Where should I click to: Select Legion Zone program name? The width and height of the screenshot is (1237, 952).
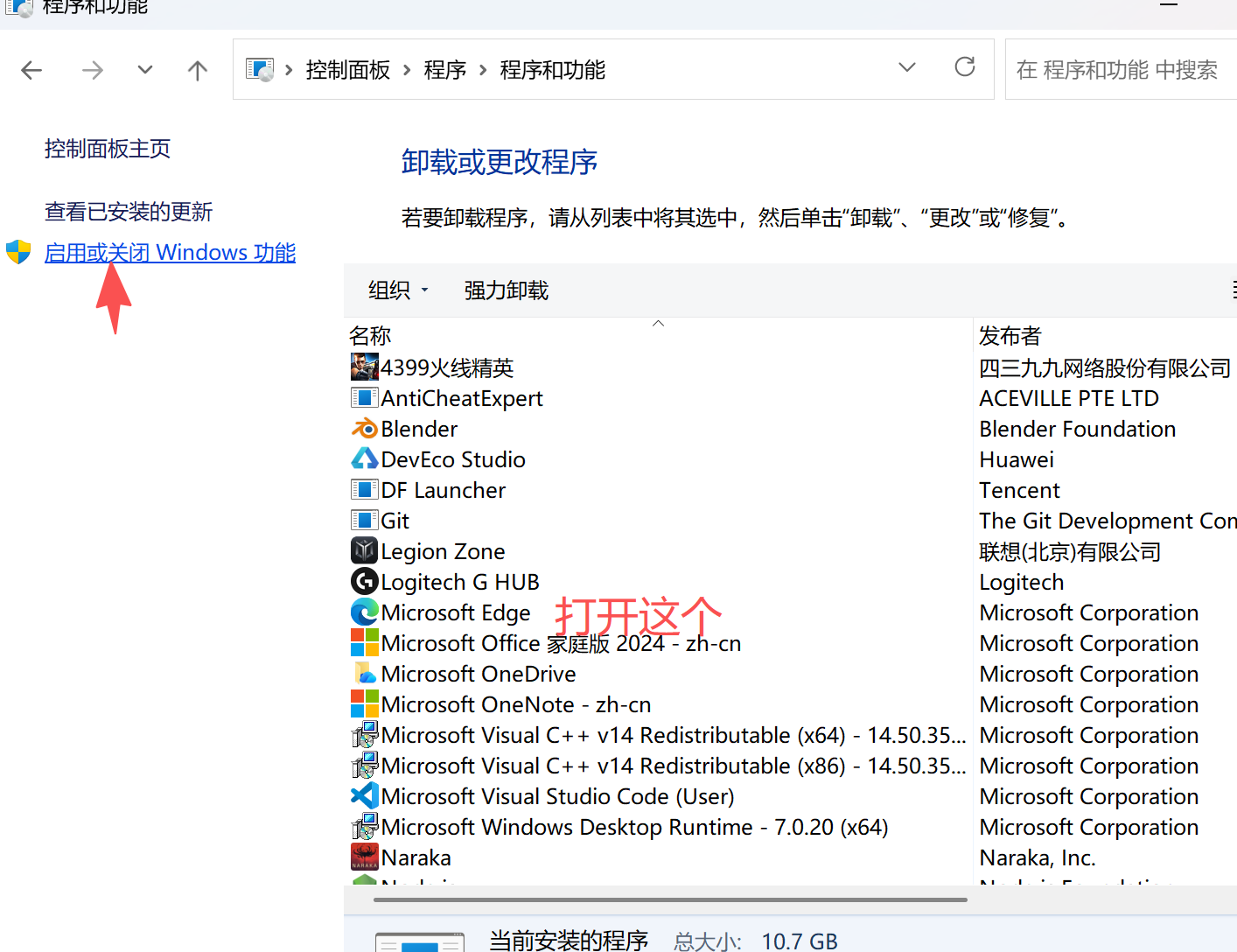click(x=443, y=551)
